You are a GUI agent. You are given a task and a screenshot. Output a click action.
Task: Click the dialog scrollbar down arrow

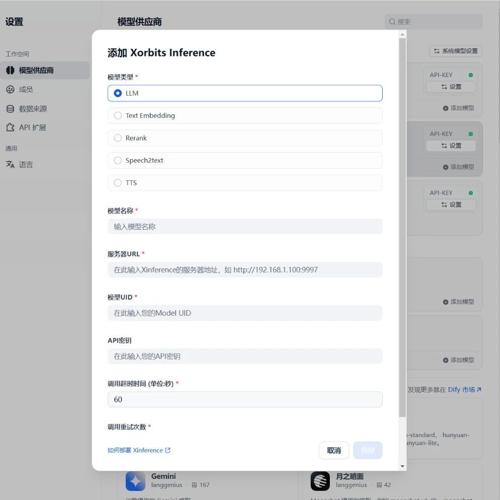coord(402,466)
